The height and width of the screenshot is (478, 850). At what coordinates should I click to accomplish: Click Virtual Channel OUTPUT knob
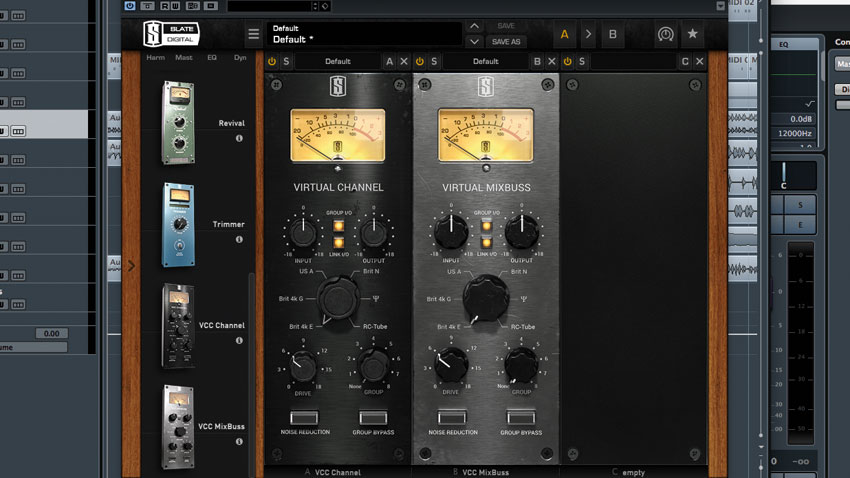pyautogui.click(x=374, y=233)
